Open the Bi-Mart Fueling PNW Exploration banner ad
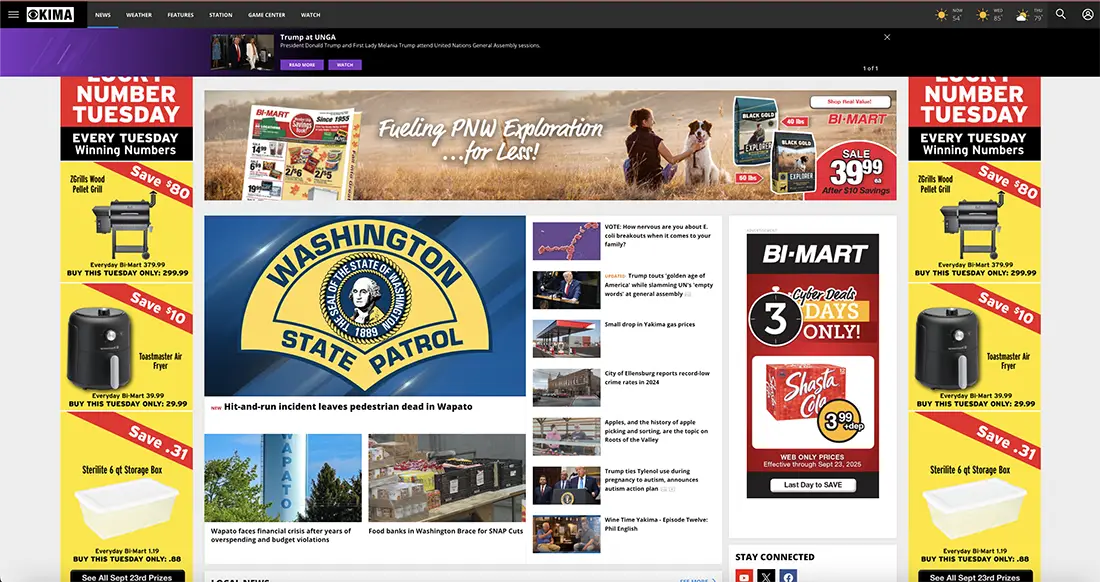The width and height of the screenshot is (1100, 582). click(x=550, y=145)
